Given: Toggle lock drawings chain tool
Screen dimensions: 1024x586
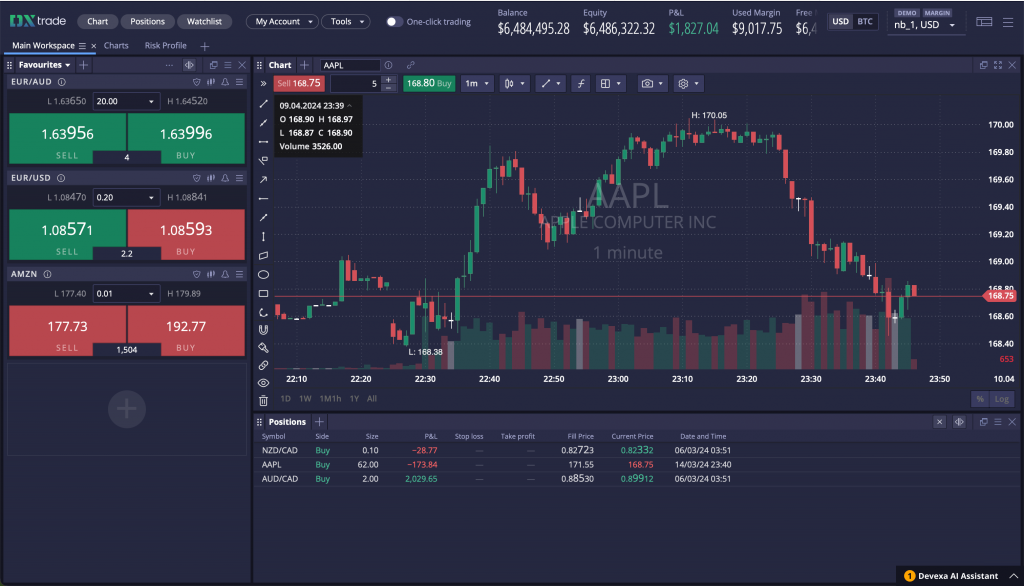Looking at the screenshot, I should (x=263, y=365).
